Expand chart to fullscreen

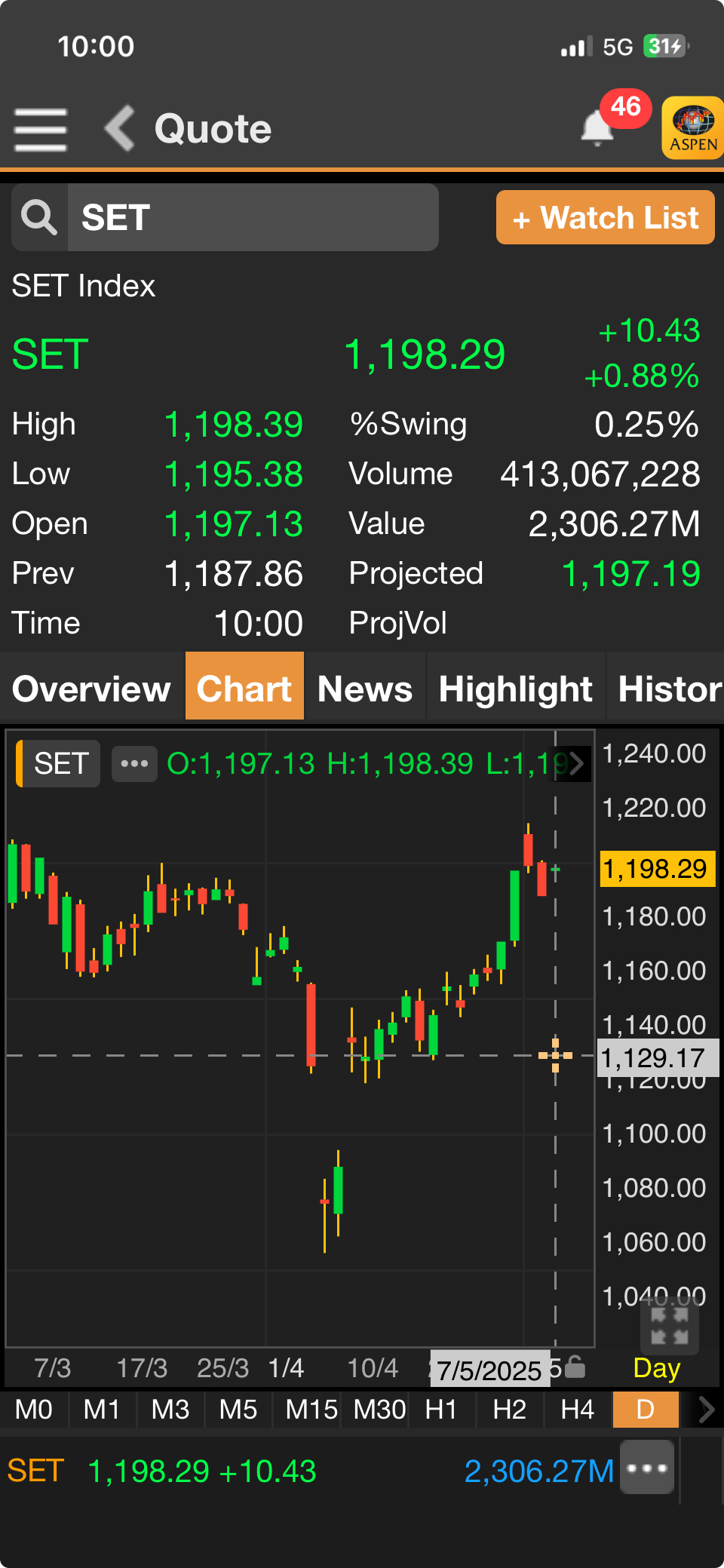669,1327
